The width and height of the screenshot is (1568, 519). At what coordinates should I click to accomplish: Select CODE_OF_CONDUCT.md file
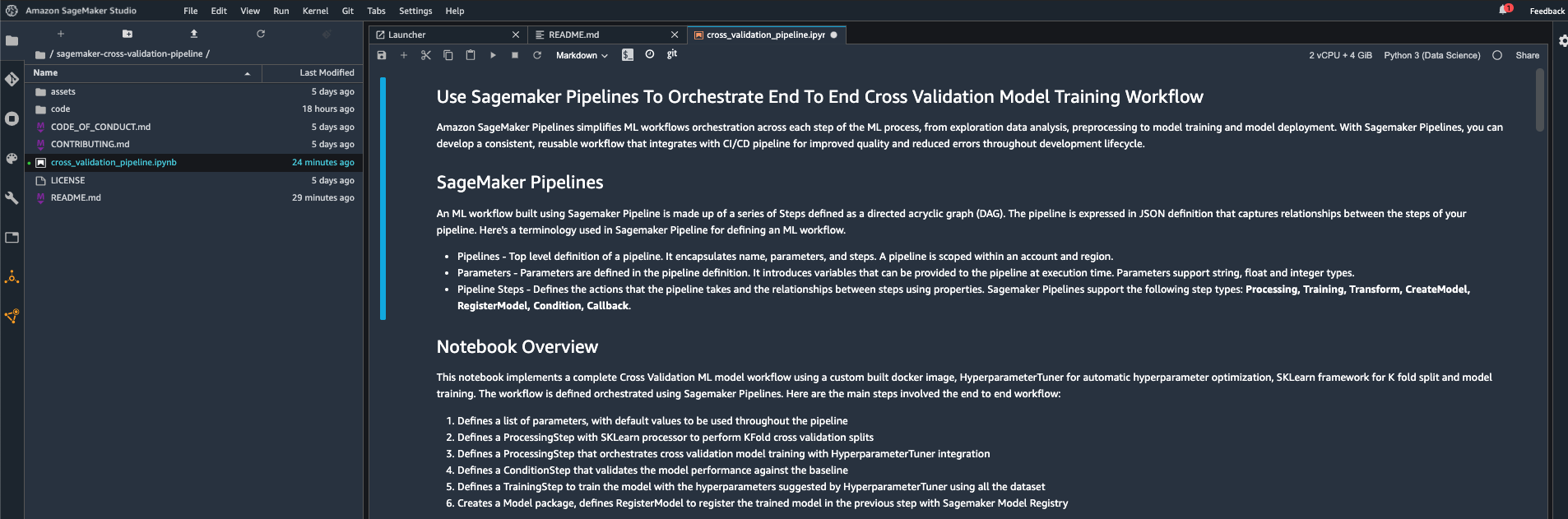(x=194, y=127)
